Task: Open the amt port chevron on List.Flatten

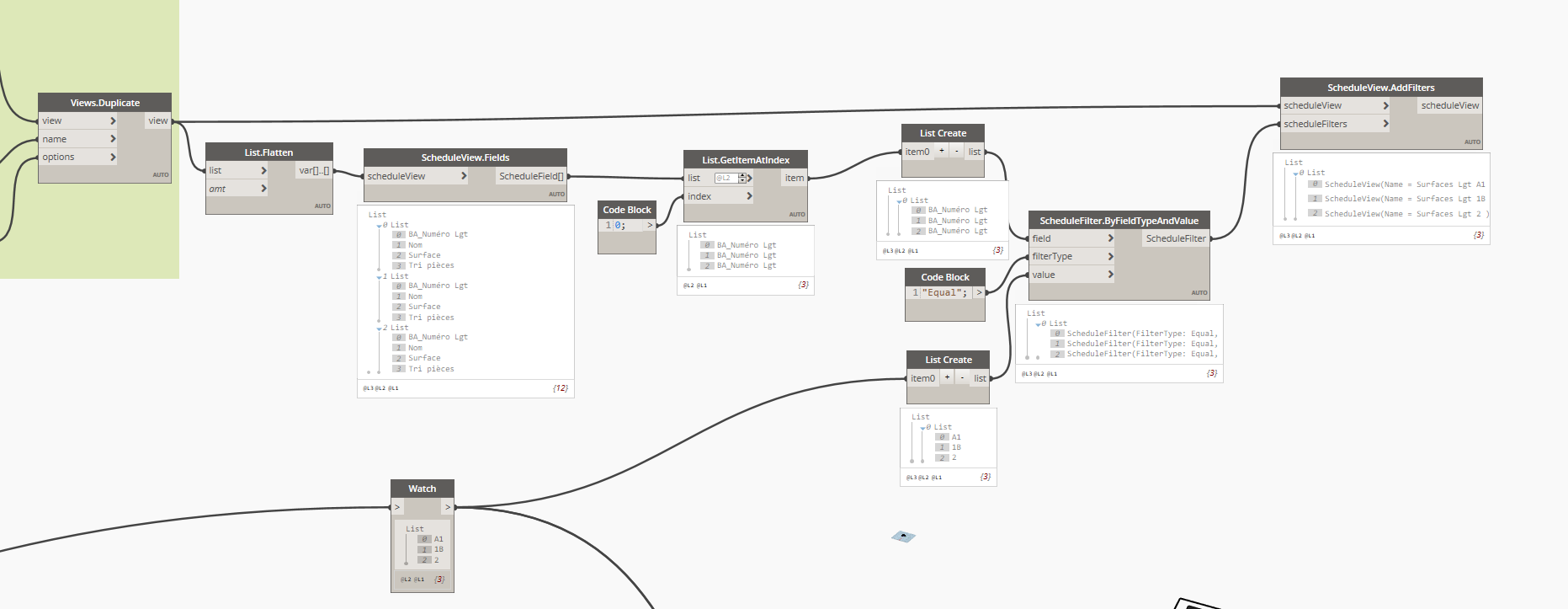Action: pos(263,189)
